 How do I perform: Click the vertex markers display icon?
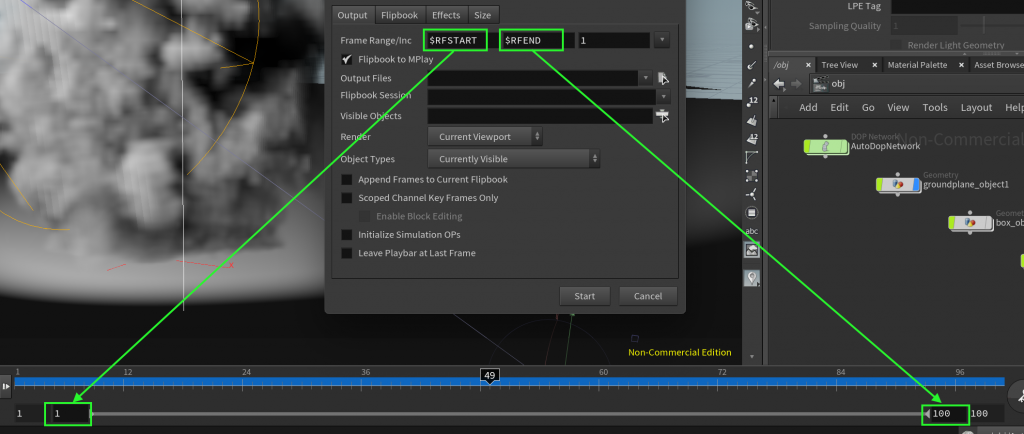point(752,194)
